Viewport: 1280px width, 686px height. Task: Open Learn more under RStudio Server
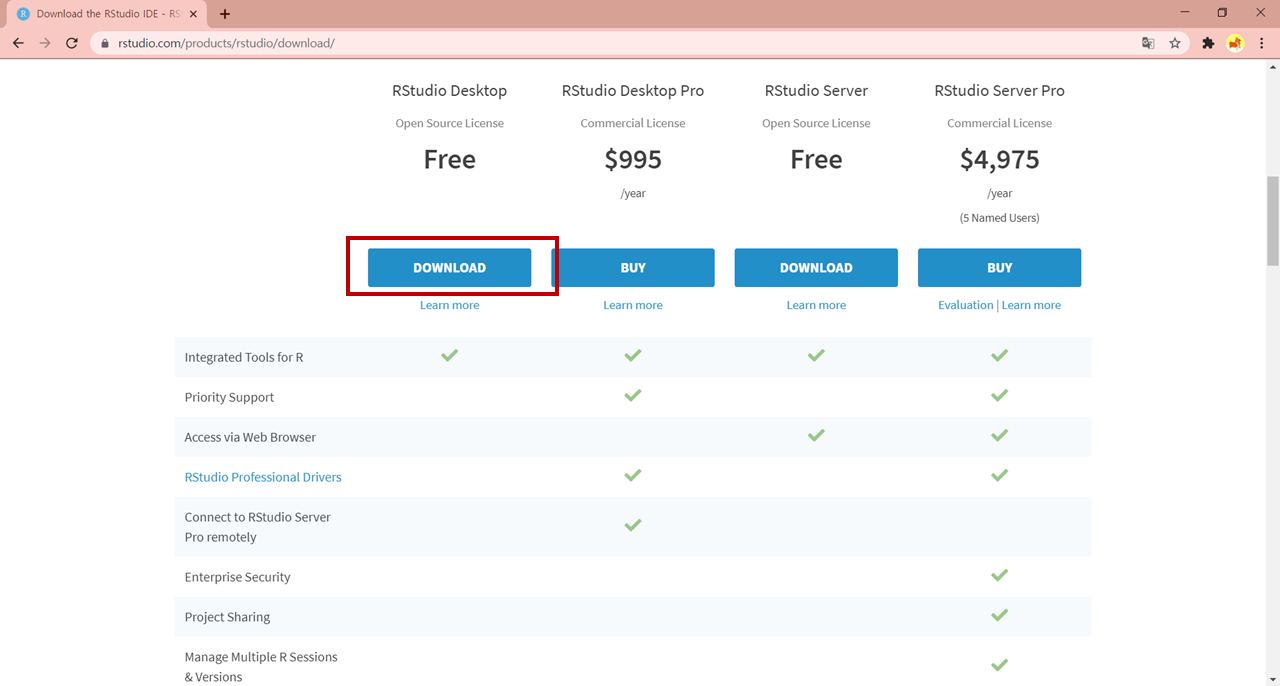[816, 305]
